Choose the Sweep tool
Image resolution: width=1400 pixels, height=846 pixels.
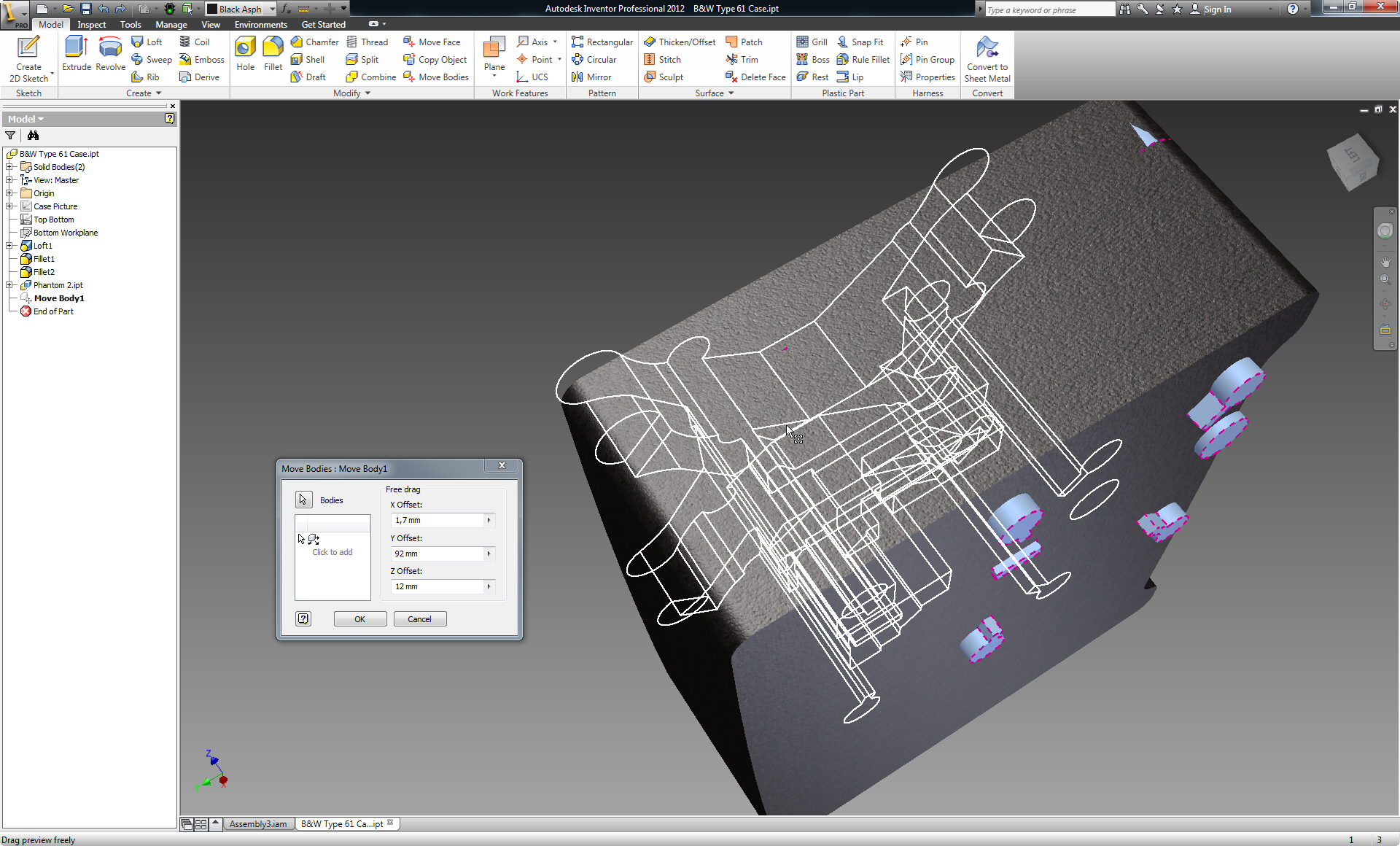(152, 60)
